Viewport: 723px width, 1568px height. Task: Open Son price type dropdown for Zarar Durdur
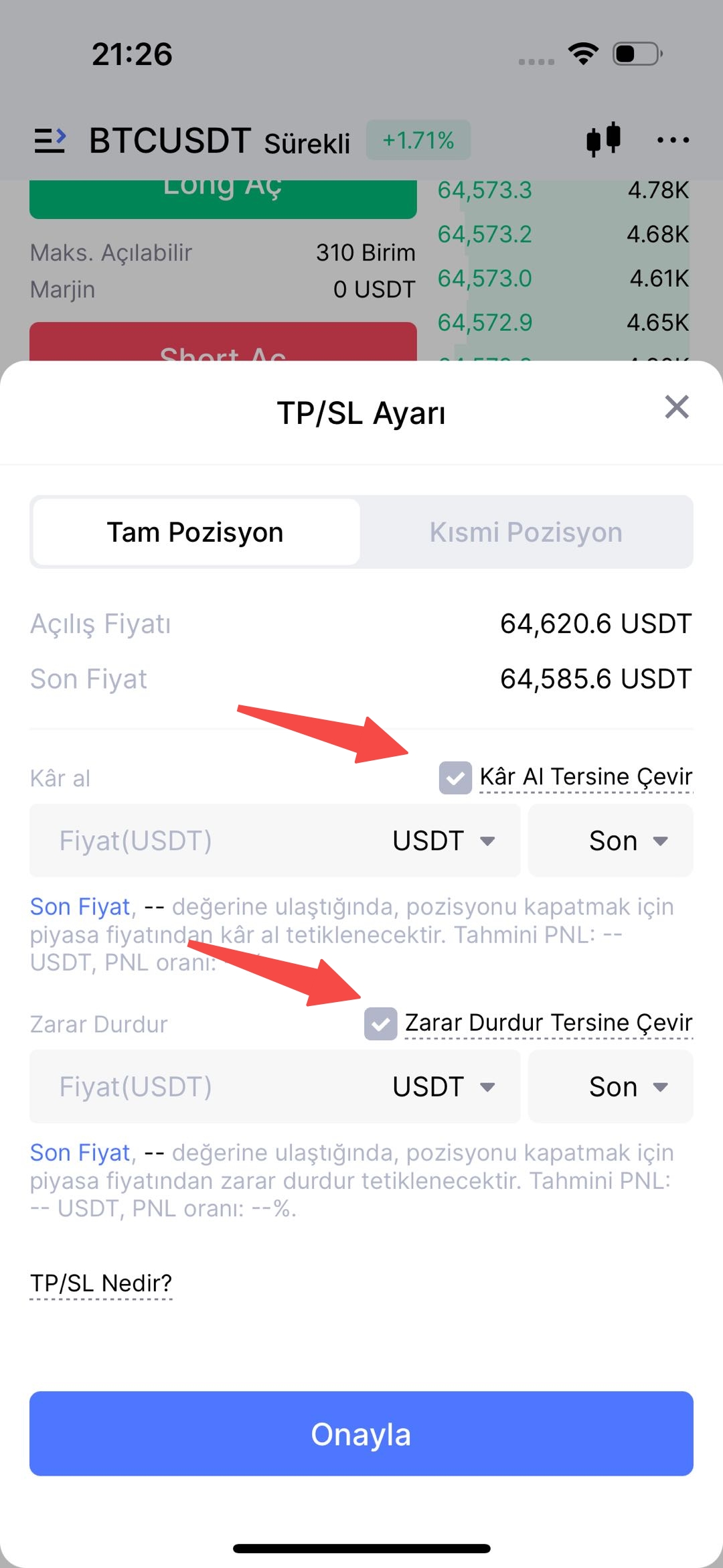[627, 1086]
